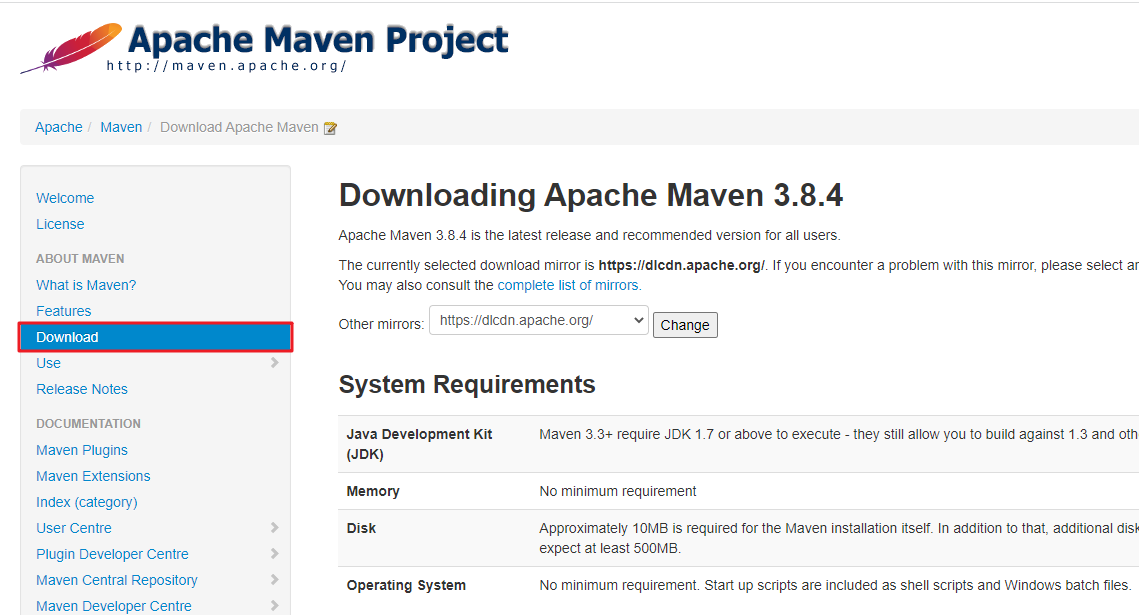Open the Features sidebar link

click(x=63, y=311)
